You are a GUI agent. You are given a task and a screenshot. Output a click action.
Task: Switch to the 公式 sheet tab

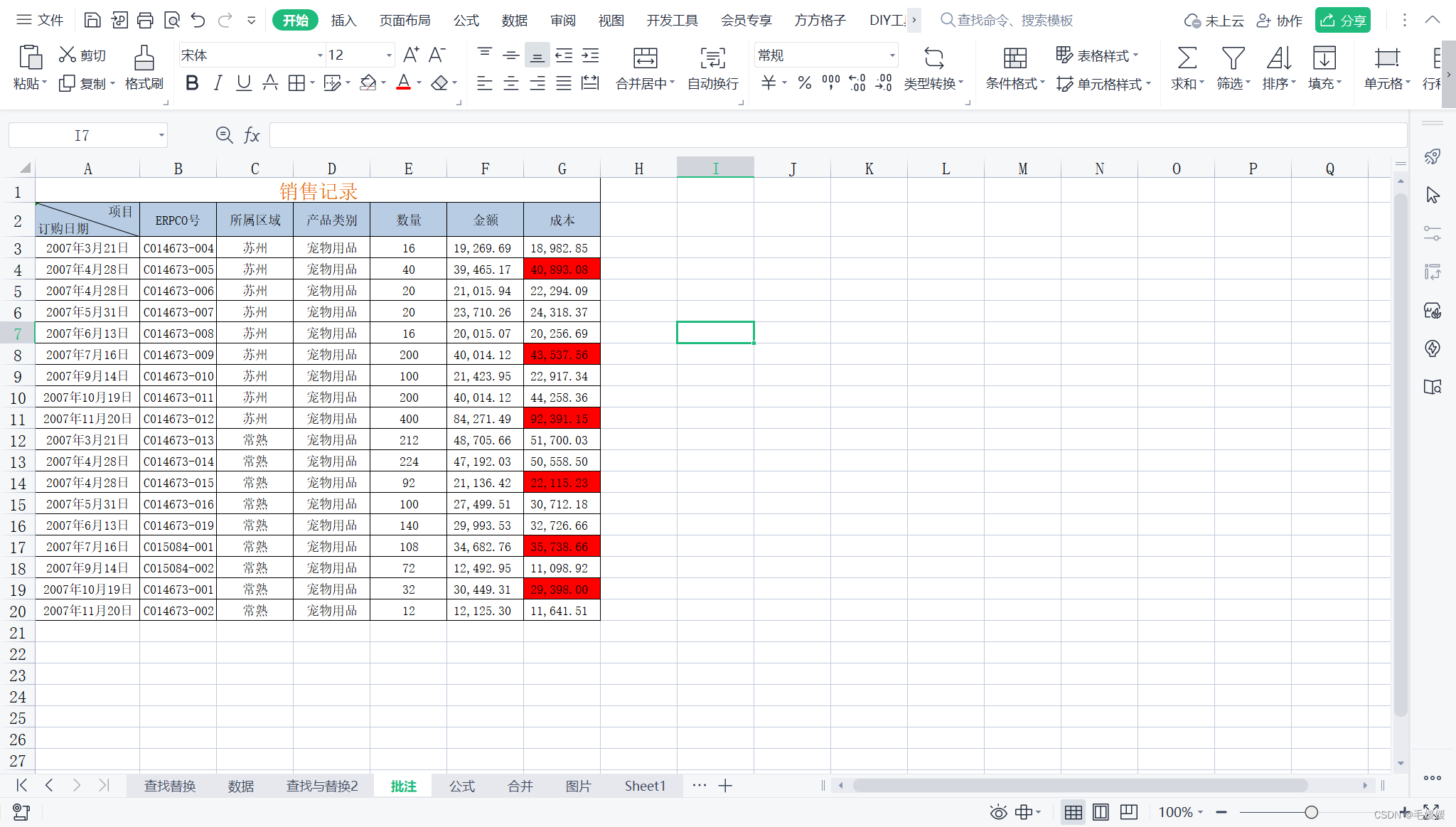461,786
